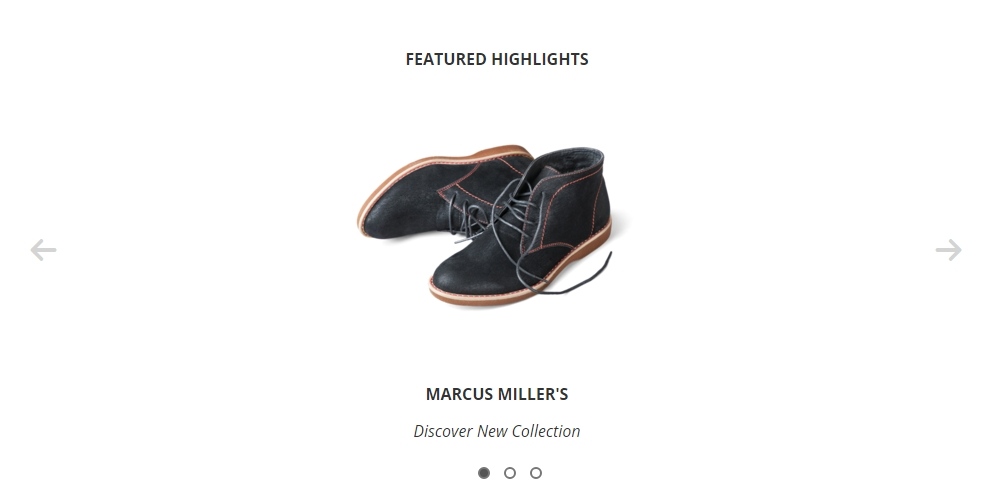The image size is (992, 500).
Task: Go to previous slide with left arrow
Action: 43,250
